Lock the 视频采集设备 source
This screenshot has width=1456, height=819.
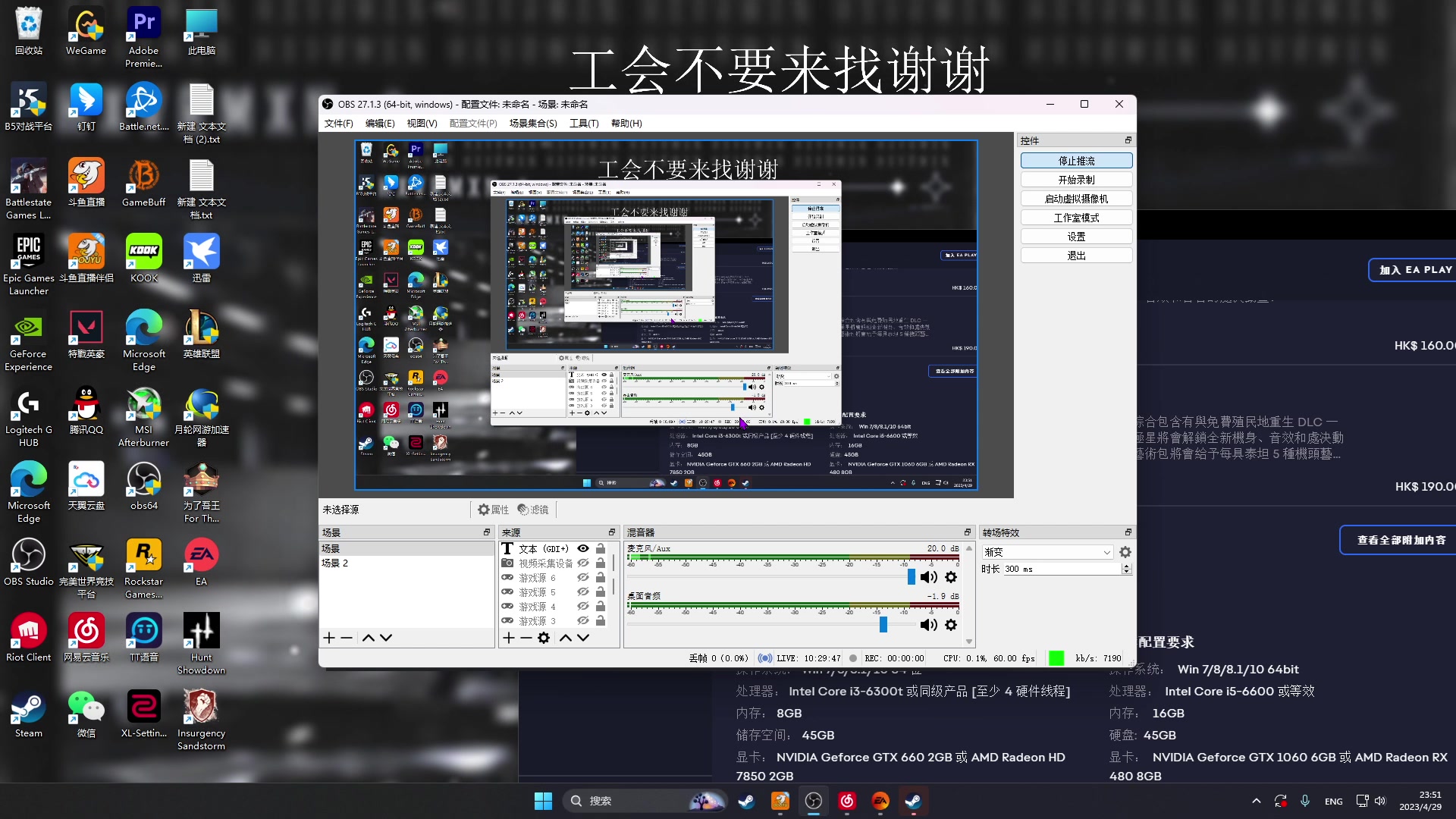point(601,563)
